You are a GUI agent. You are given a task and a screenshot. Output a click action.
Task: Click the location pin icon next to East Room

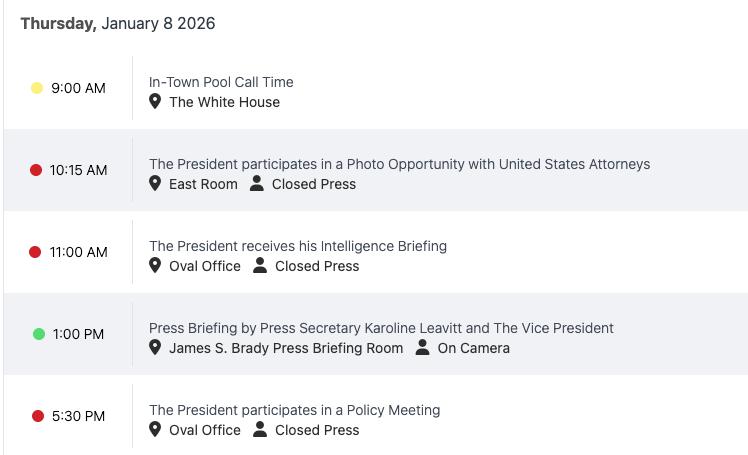click(x=155, y=184)
